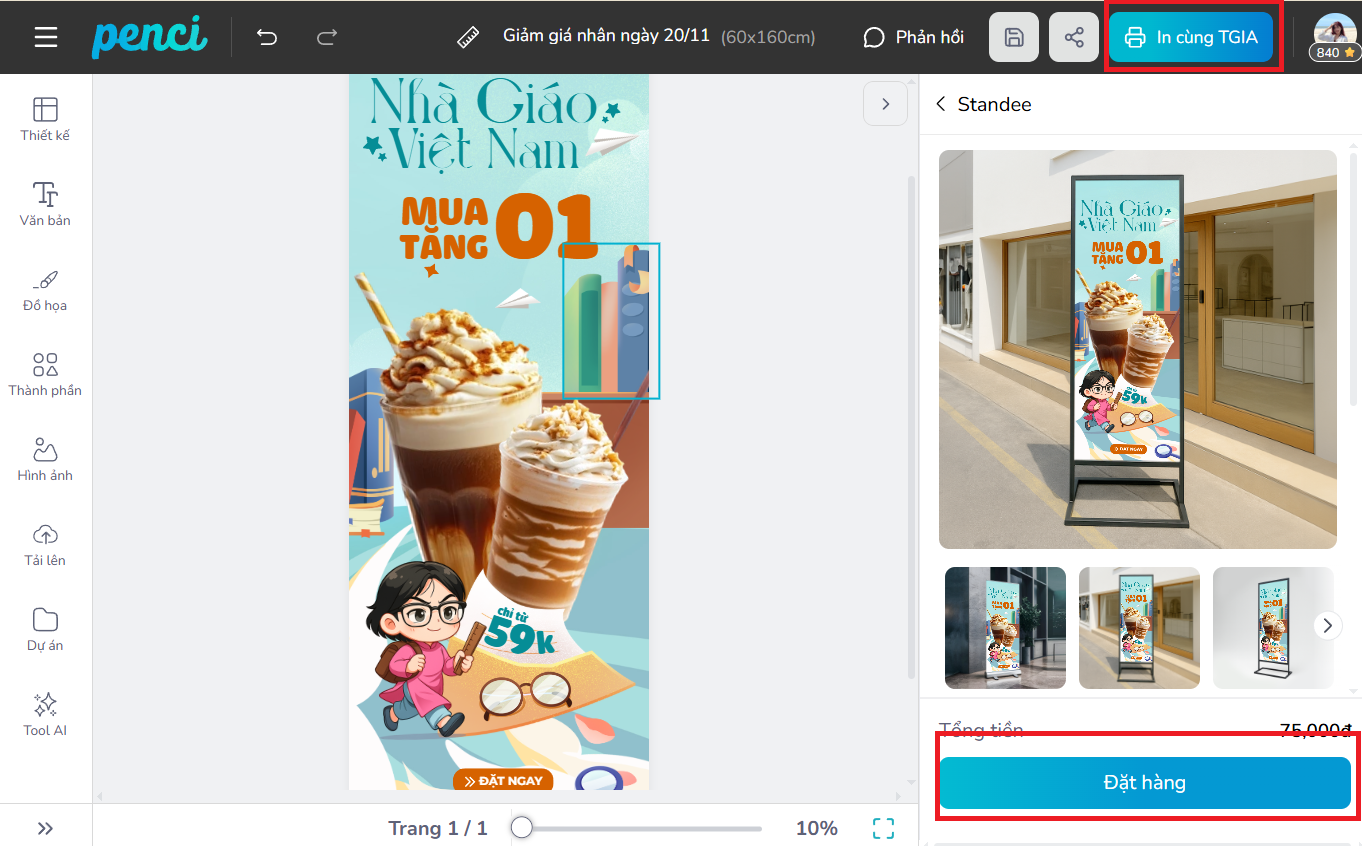Toggle fullscreen view icon
Viewport: 1362px width, 846px height.
point(883,828)
